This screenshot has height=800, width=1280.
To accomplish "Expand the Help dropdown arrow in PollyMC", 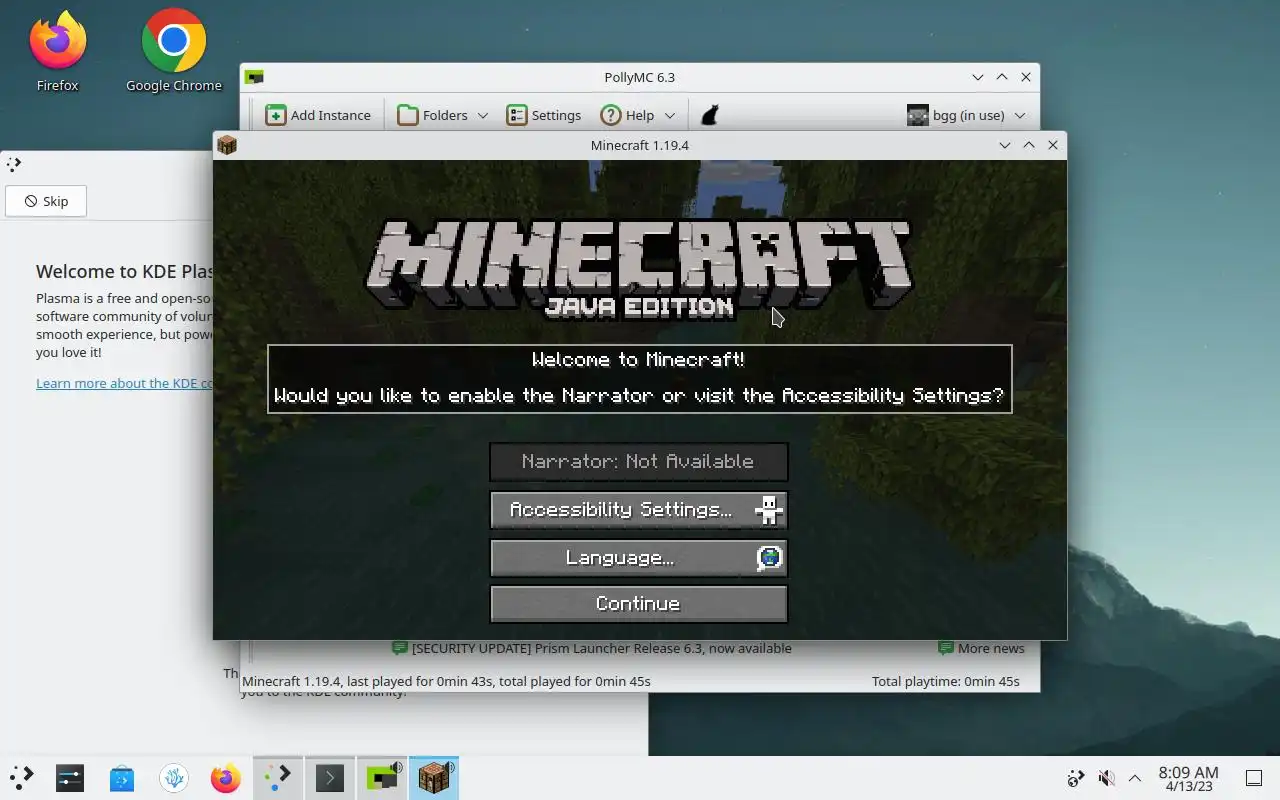I will (669, 115).
